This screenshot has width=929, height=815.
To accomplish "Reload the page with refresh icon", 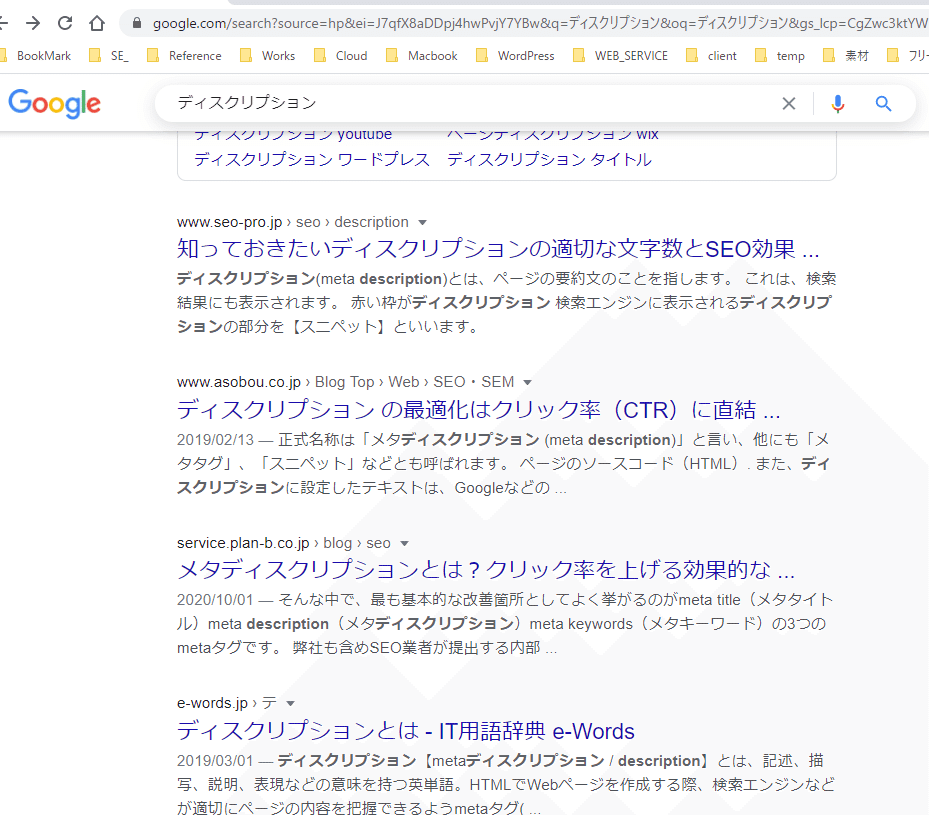I will (x=65, y=23).
